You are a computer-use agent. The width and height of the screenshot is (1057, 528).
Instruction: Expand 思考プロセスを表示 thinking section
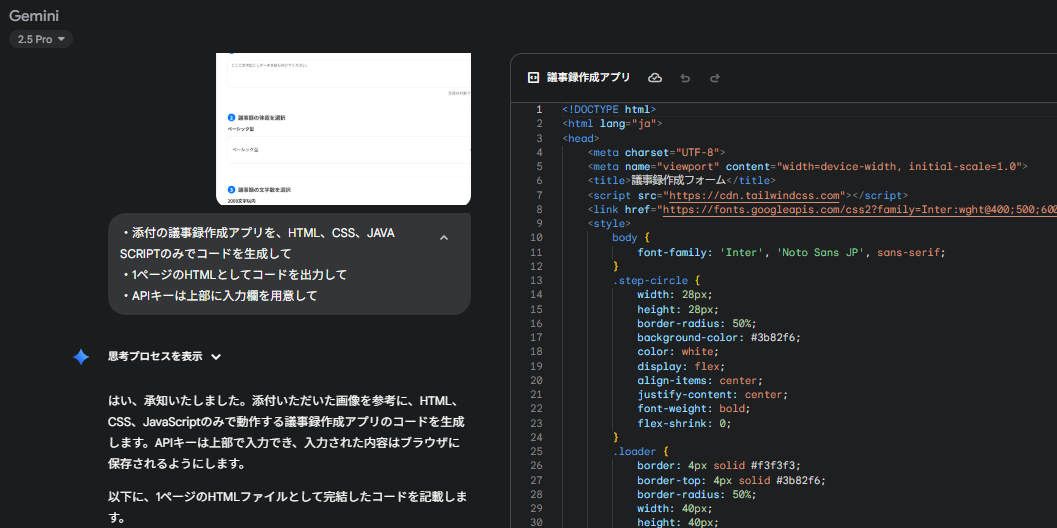(x=164, y=356)
